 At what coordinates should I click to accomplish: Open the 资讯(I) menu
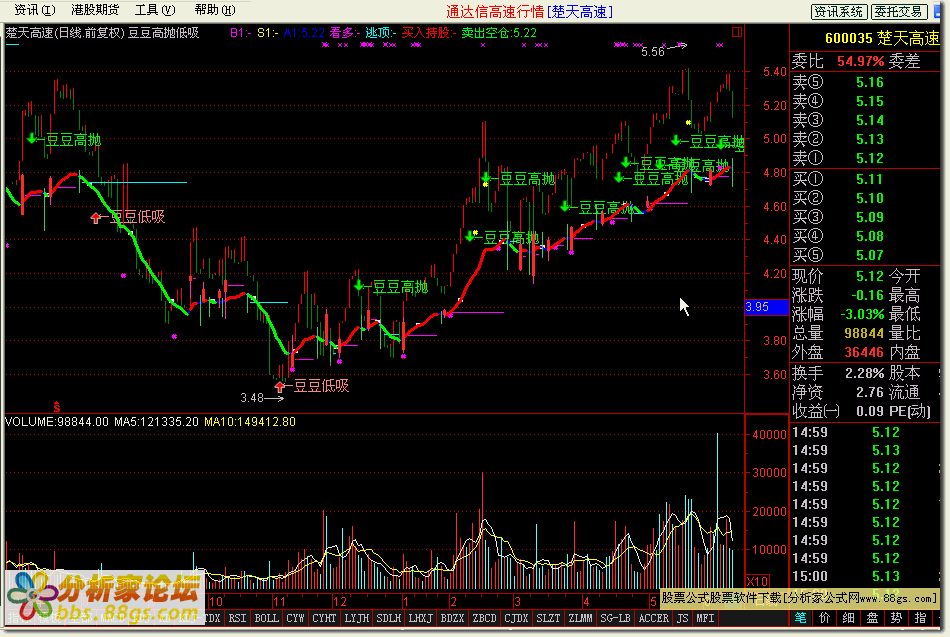(35, 10)
